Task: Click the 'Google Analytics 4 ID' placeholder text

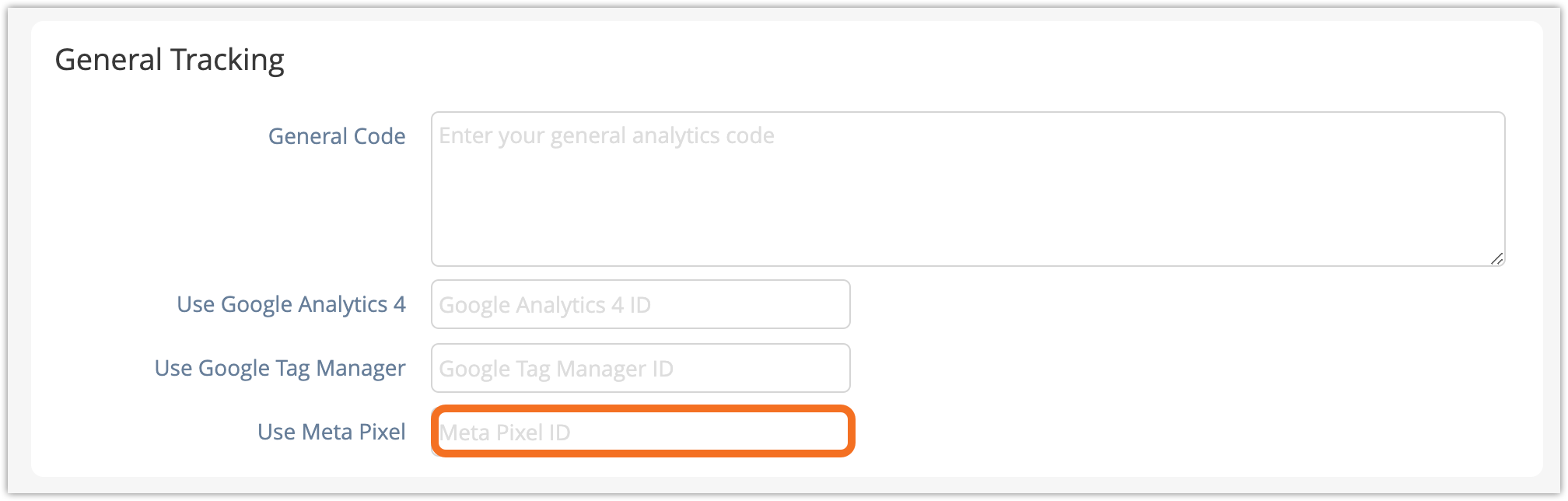Action: tap(544, 305)
